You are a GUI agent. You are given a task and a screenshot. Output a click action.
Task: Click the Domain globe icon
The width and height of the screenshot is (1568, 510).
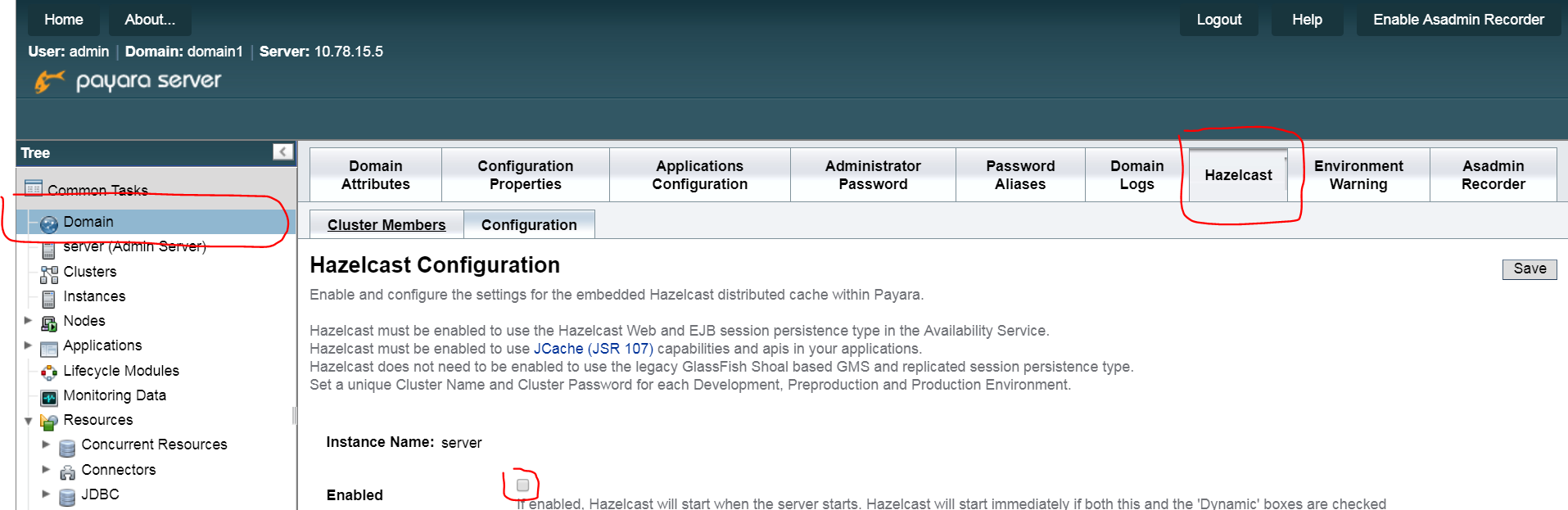click(49, 223)
